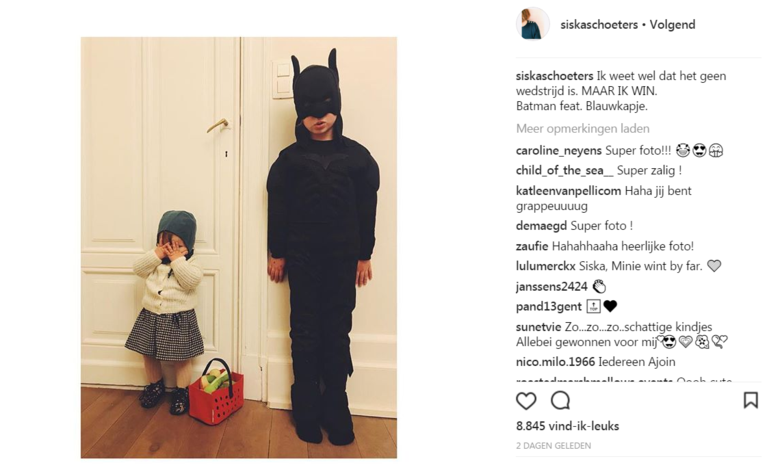The width and height of the screenshot is (767, 474).
Task: Visit child_of_the_sea__ profile
Action: (x=564, y=171)
